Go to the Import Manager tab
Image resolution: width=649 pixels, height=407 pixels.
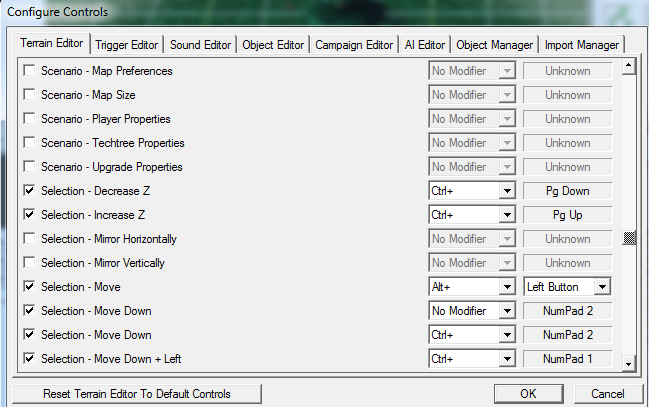(x=582, y=45)
